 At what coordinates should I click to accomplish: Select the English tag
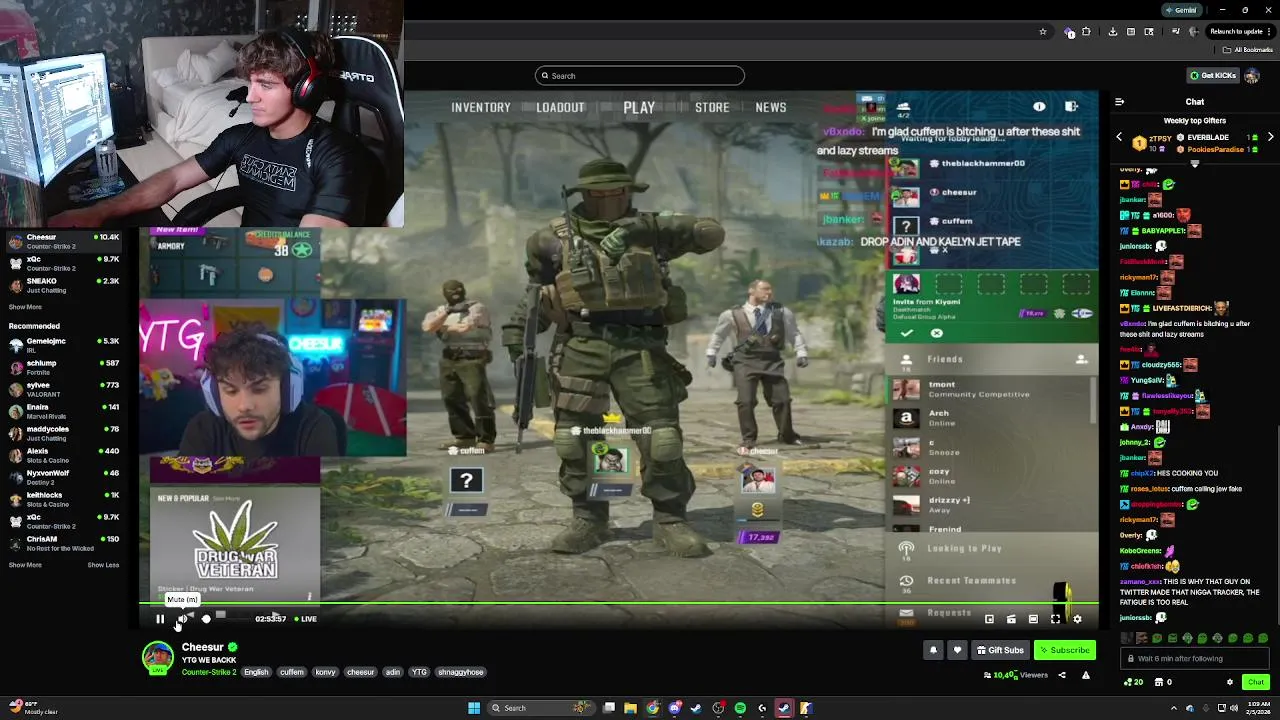click(256, 672)
